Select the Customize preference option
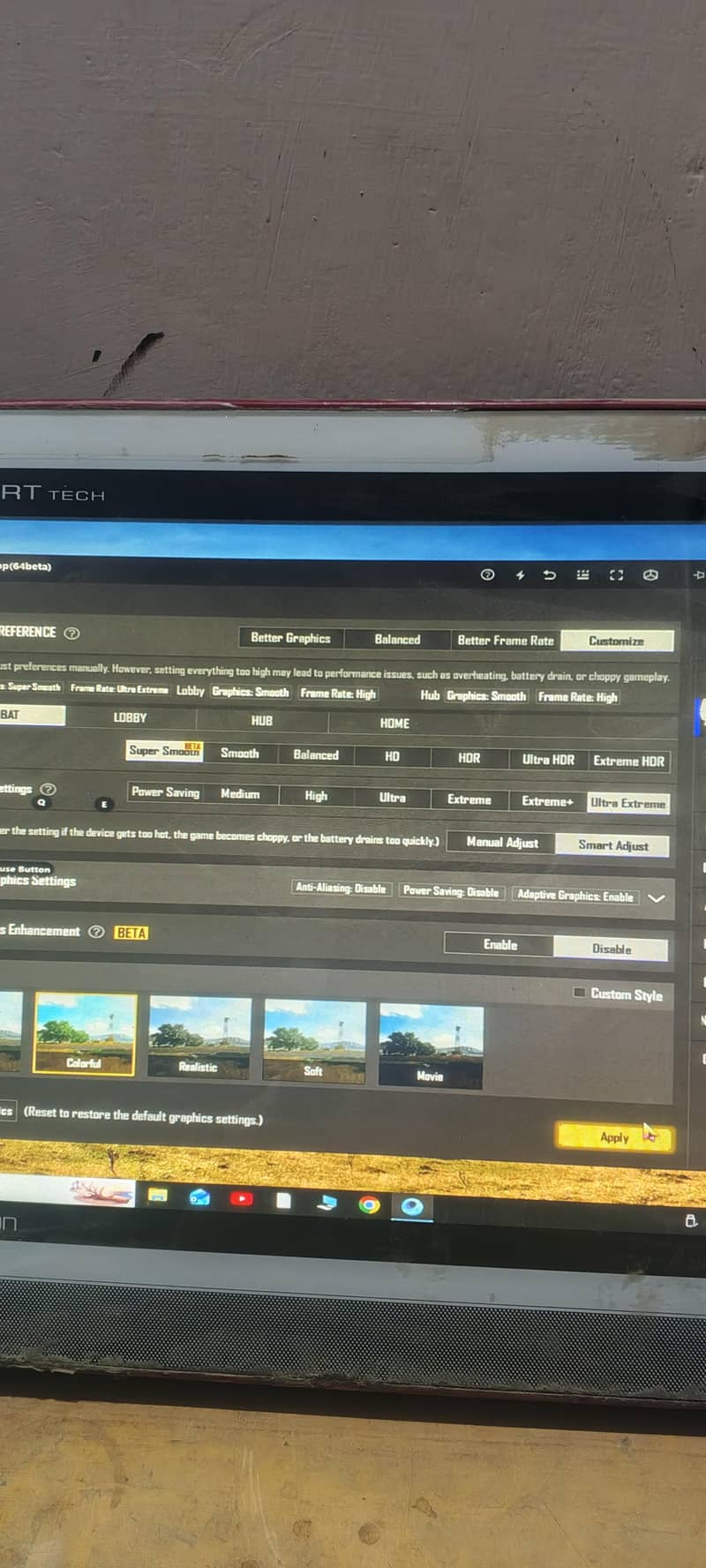The image size is (706, 1568). pyautogui.click(x=617, y=641)
